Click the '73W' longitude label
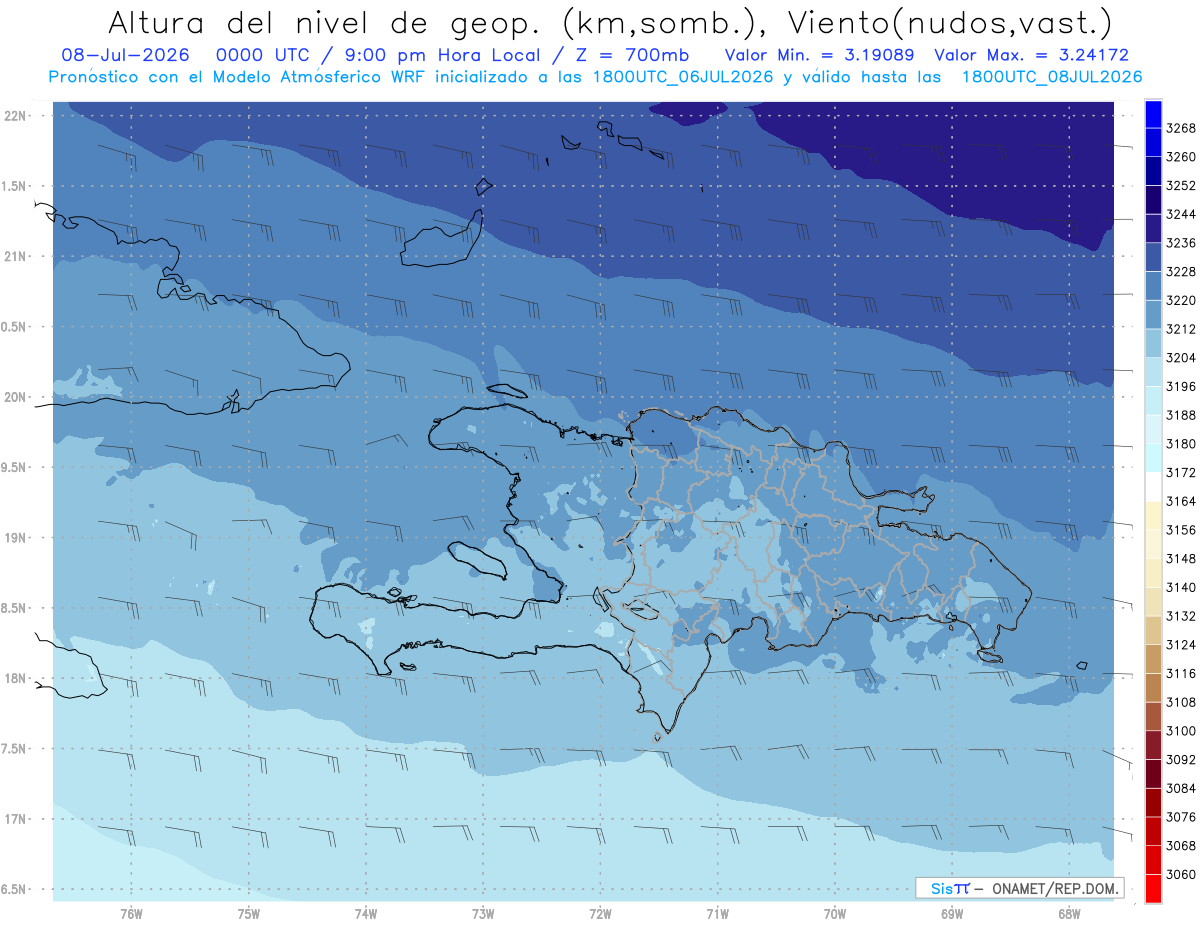The image size is (1200, 927). coord(483,913)
